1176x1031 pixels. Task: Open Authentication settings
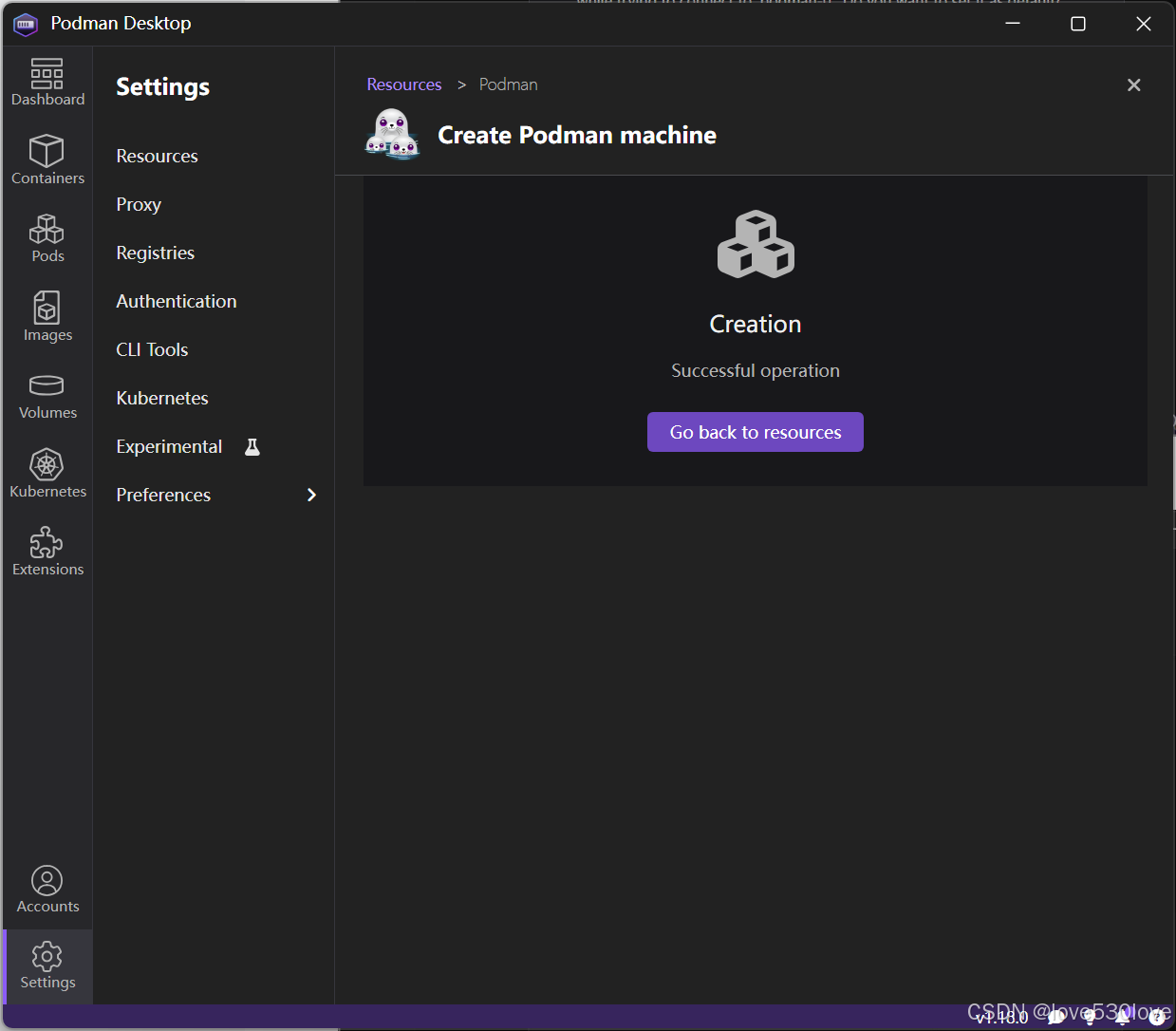click(177, 301)
